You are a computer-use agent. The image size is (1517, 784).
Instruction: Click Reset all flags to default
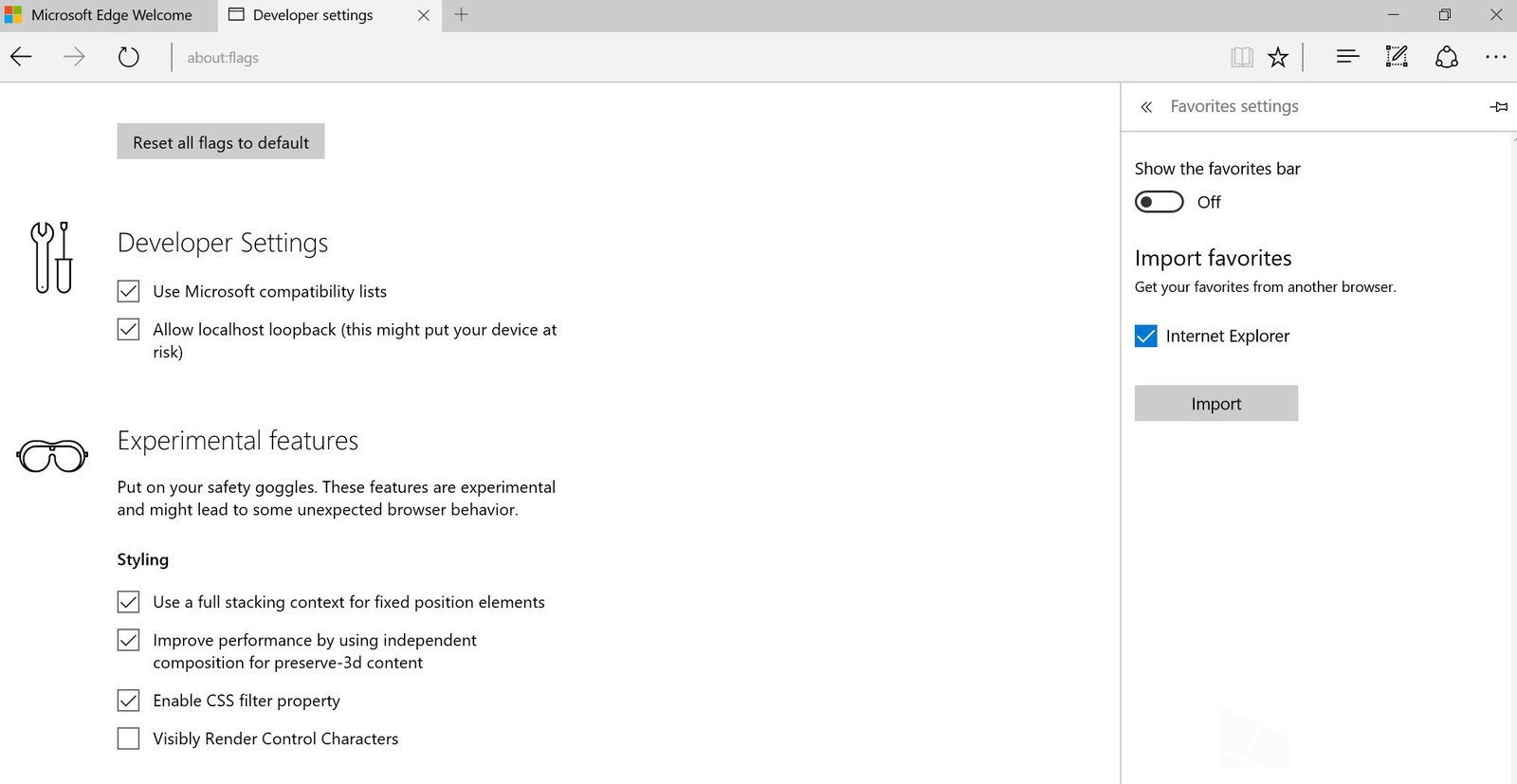click(x=221, y=142)
